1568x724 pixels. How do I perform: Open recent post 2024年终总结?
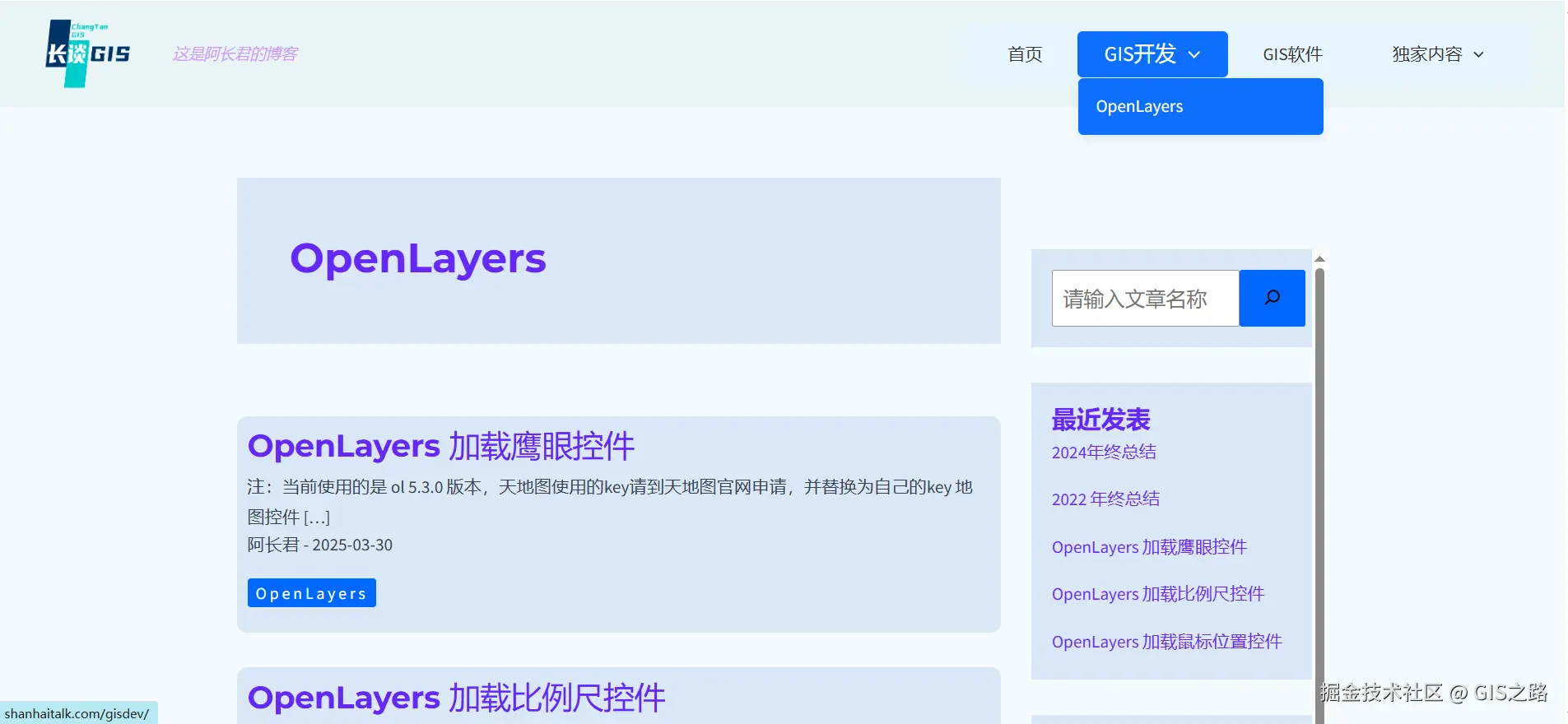[x=1104, y=452]
